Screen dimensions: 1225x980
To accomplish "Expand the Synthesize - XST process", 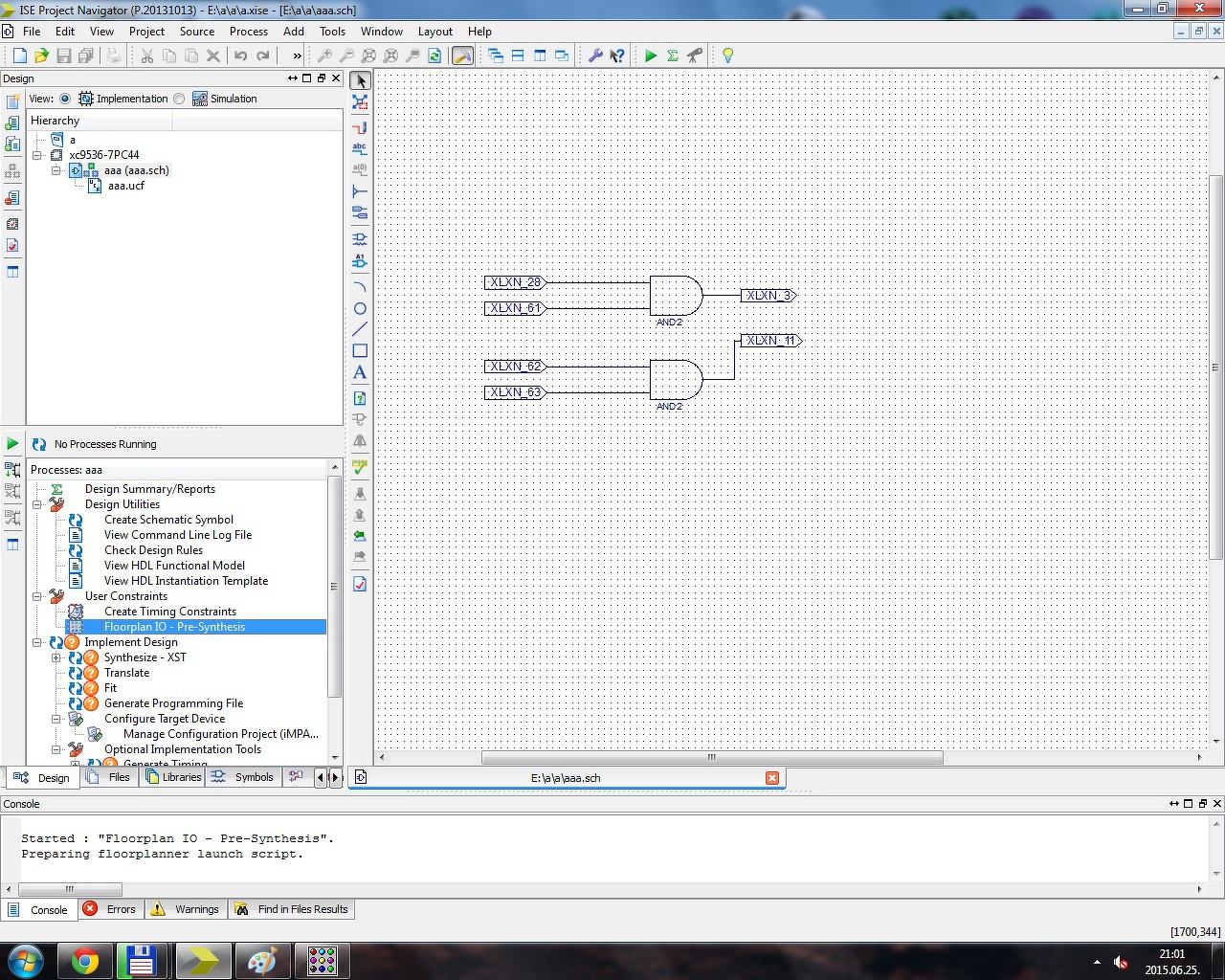I will (56, 657).
